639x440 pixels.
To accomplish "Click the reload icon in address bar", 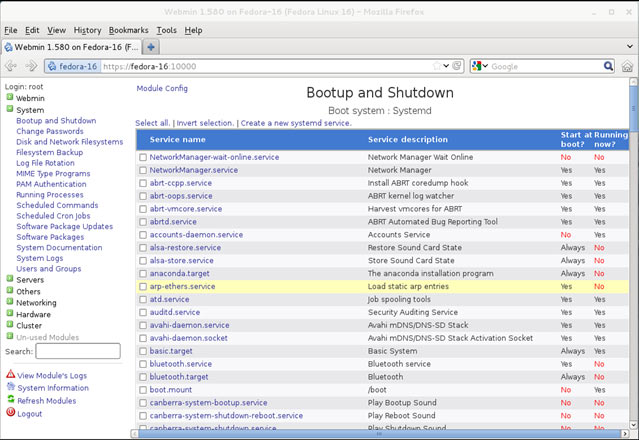I will (457, 66).
